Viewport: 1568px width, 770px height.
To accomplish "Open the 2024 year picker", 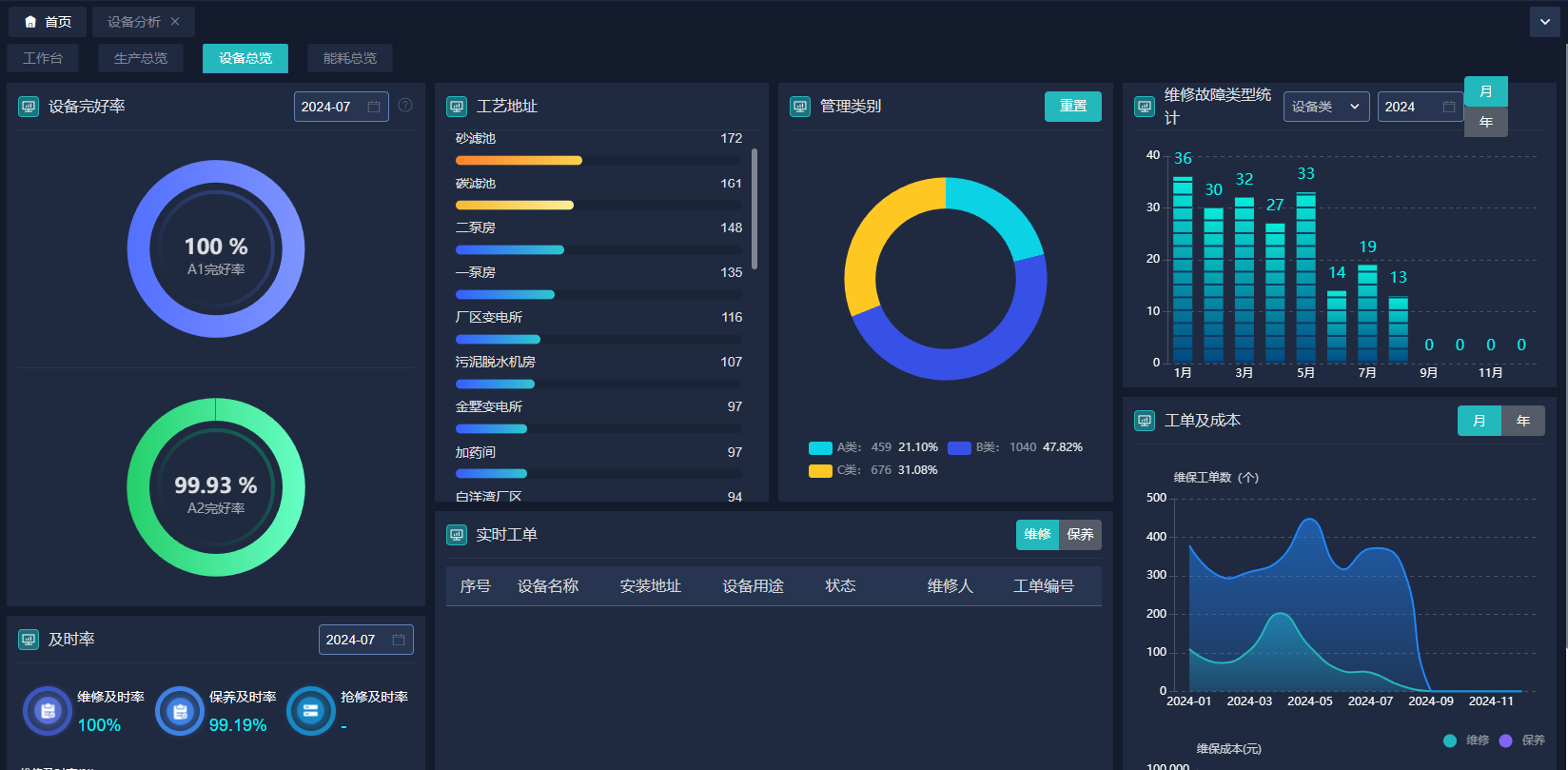I will [1419, 107].
